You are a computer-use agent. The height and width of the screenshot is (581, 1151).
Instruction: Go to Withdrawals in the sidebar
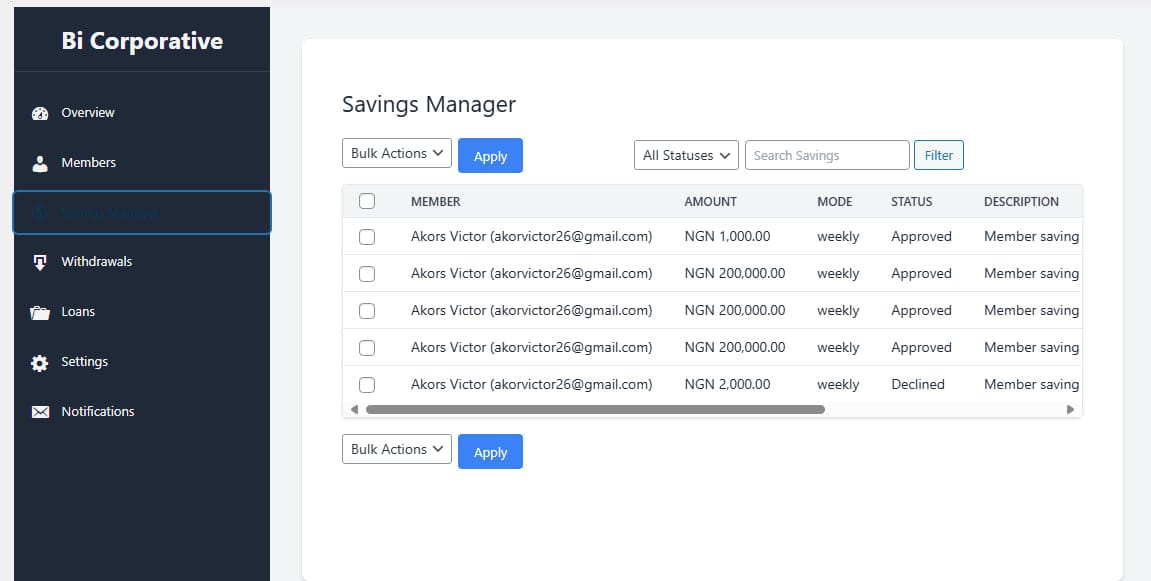click(x=96, y=262)
